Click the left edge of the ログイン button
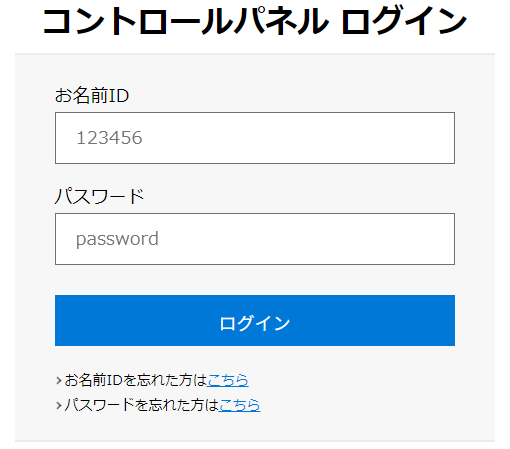The image size is (510, 449). [x=62, y=320]
